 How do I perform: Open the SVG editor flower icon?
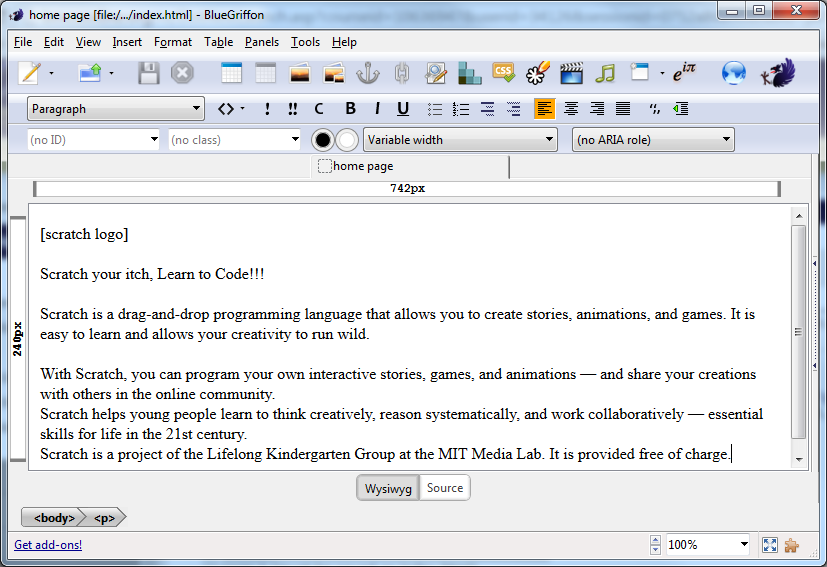[x=537, y=73]
